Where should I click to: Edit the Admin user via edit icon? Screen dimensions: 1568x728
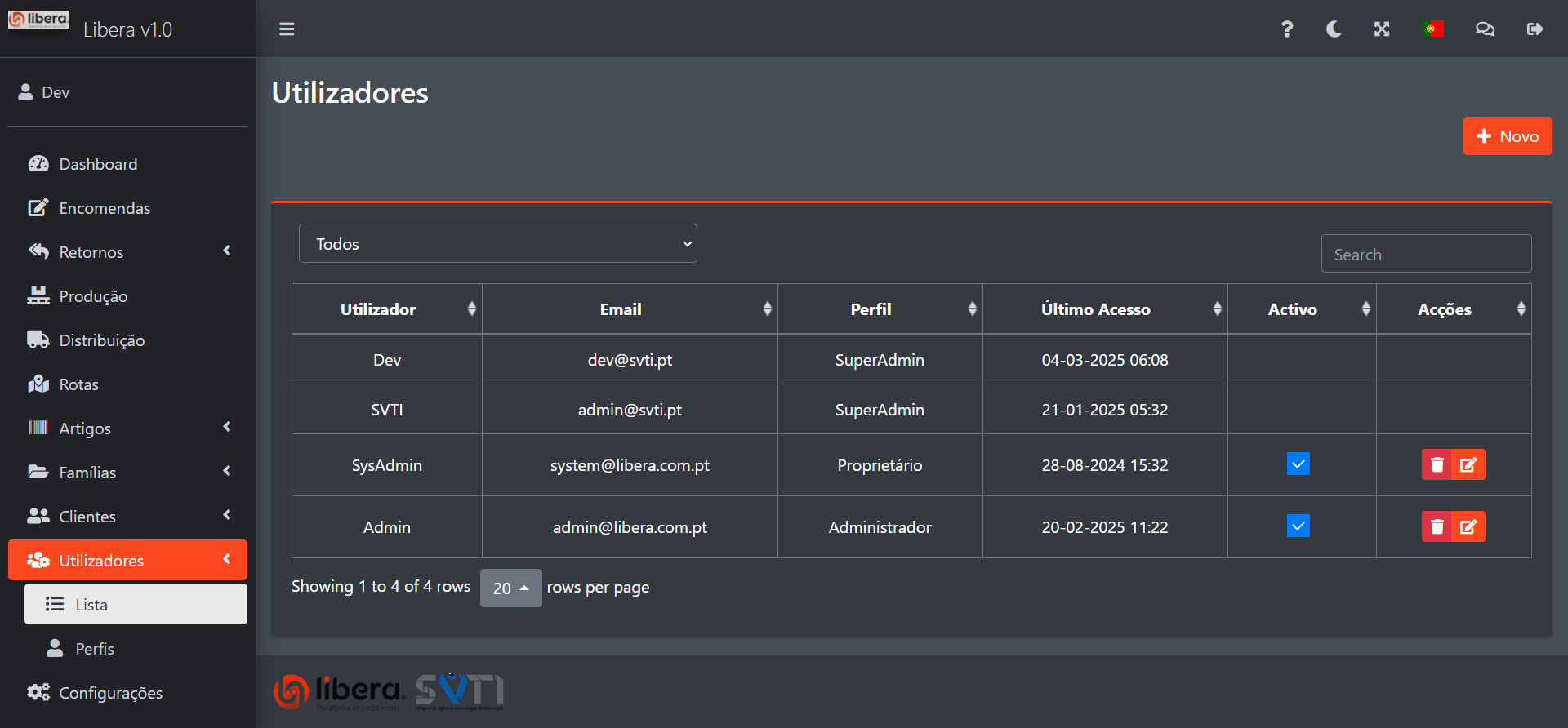(x=1468, y=527)
